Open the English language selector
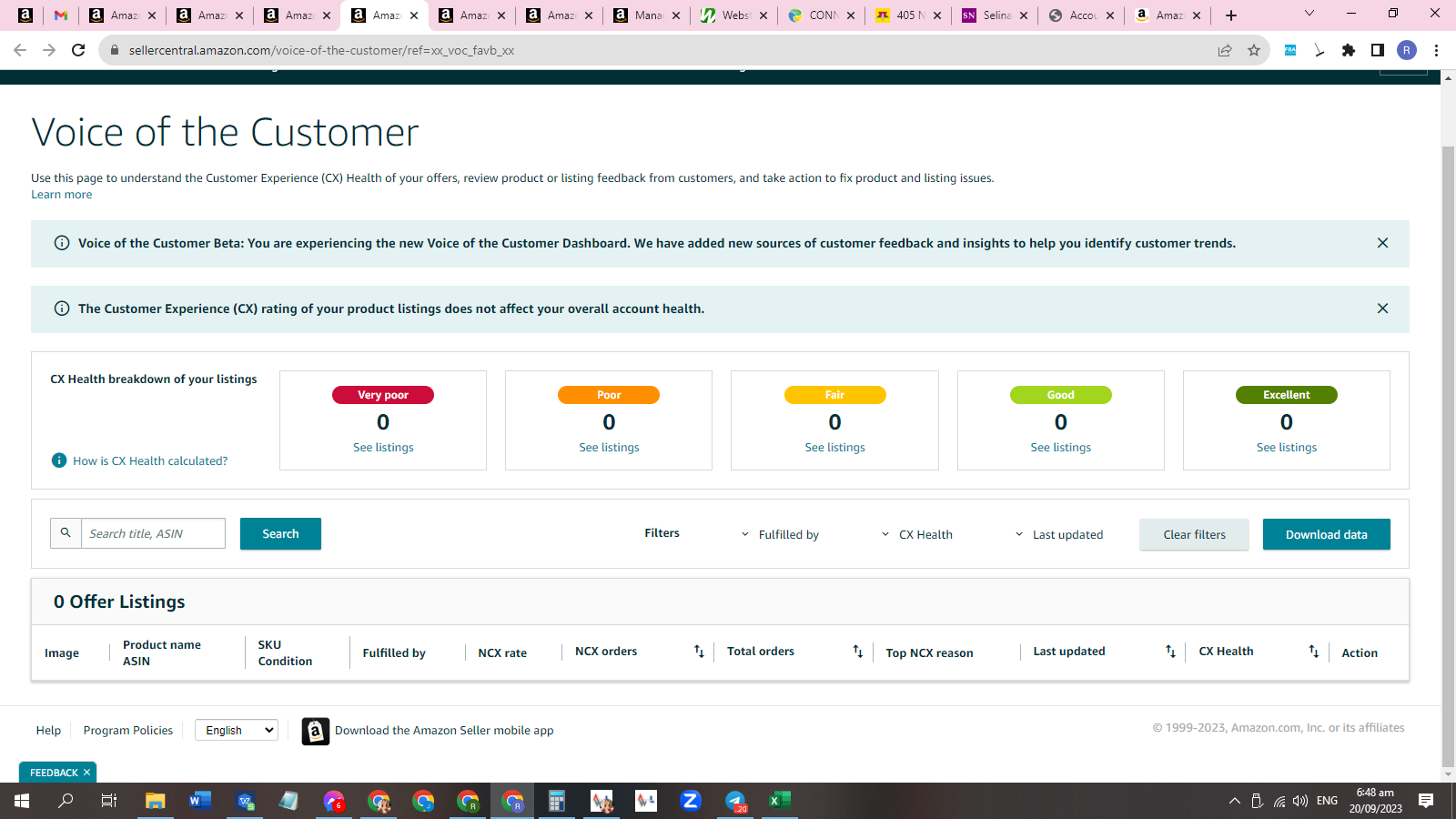Screen dimensions: 1456x819 (237, 730)
